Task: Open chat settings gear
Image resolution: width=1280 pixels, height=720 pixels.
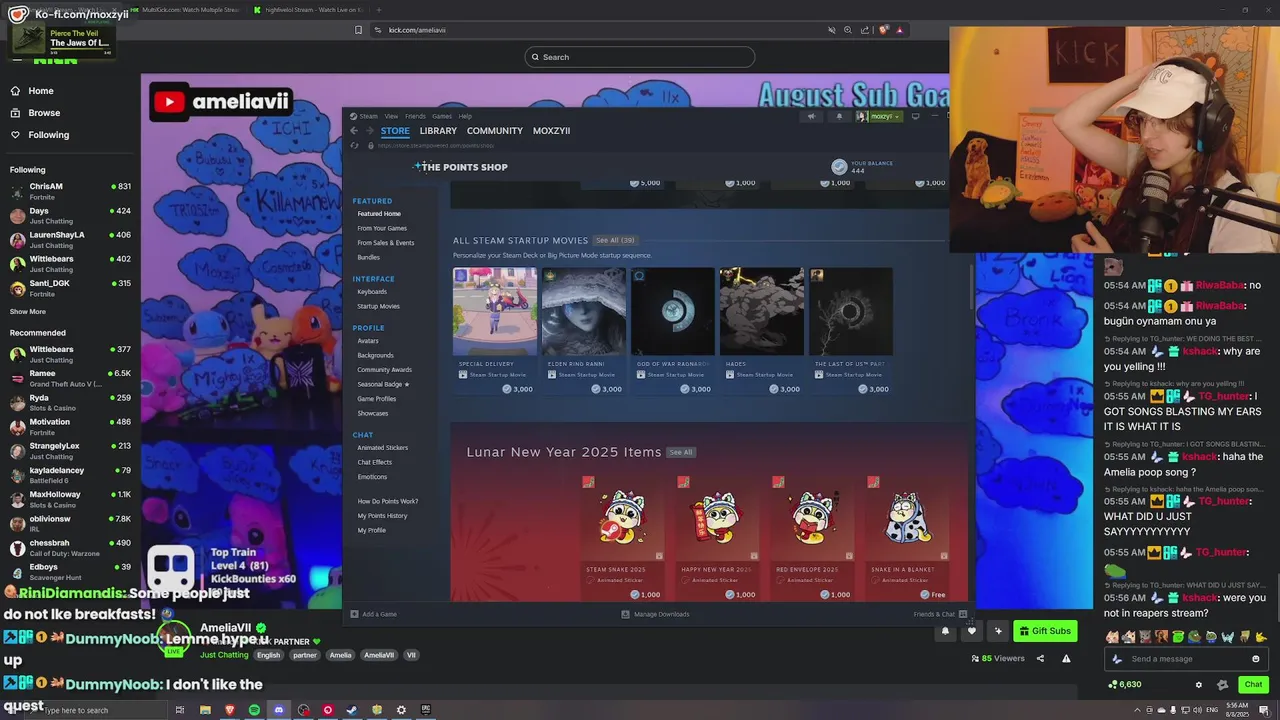Action: 1199,685
